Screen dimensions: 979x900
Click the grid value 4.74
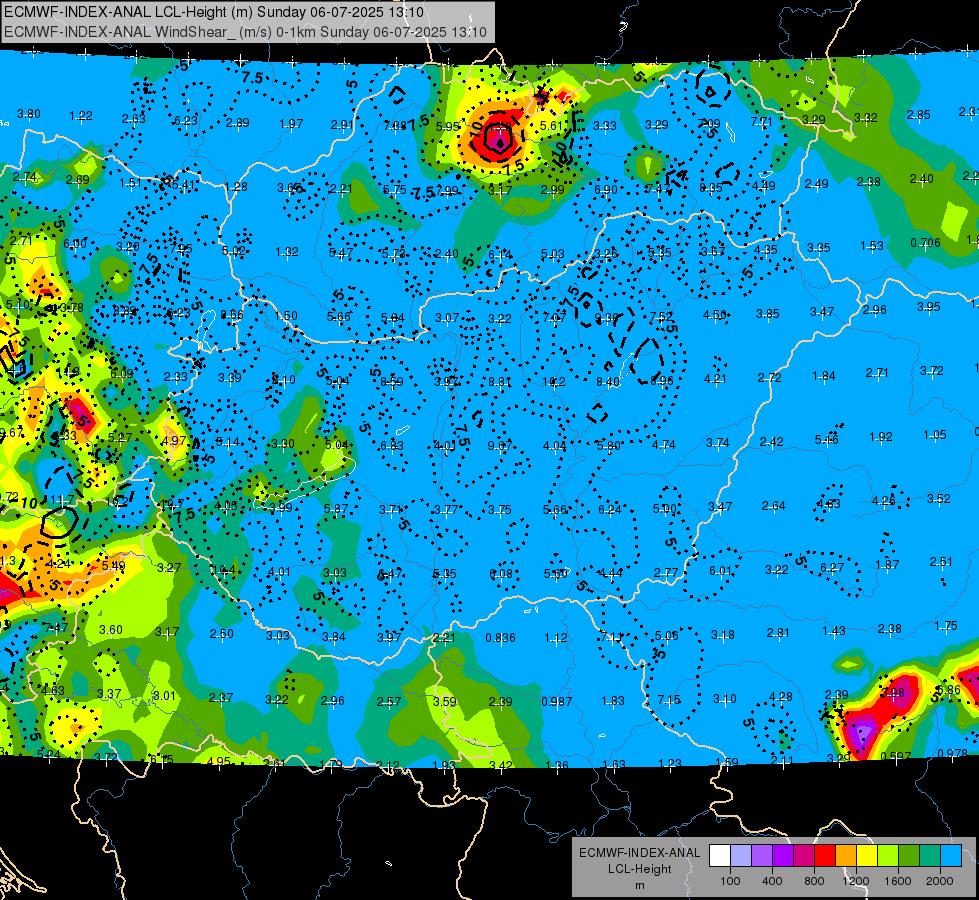664,445
